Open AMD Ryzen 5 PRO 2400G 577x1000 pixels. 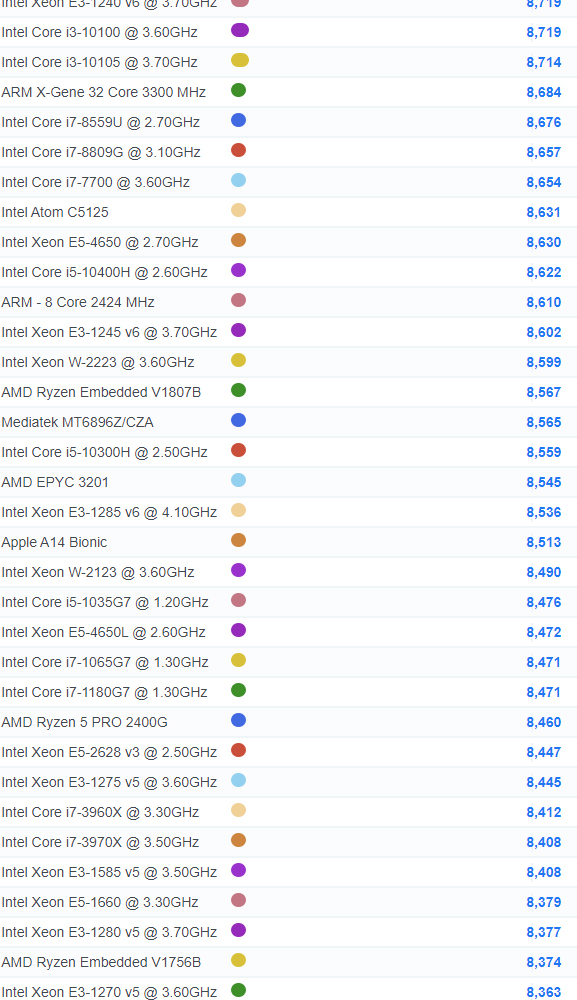pos(85,722)
